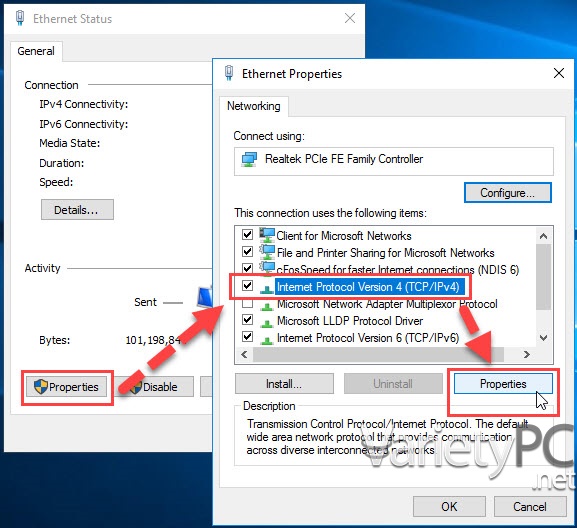Viewport: 577px width, 528px height.
Task: Select the Networking tab
Action: coord(254,106)
